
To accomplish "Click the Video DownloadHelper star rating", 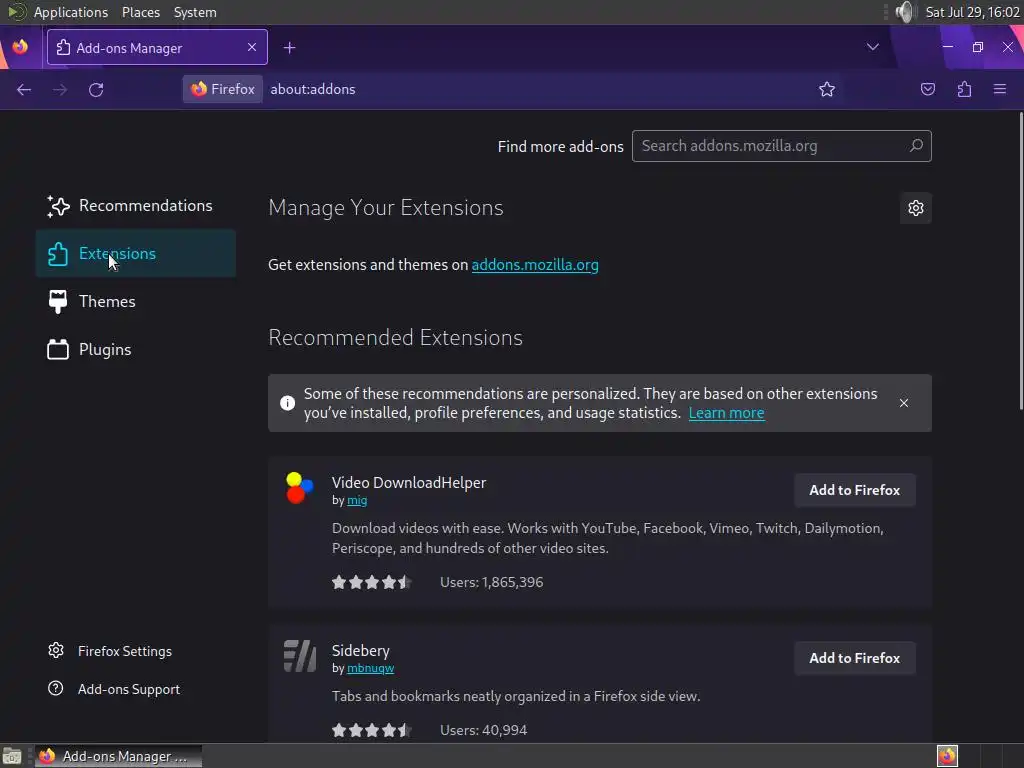I will click(371, 582).
